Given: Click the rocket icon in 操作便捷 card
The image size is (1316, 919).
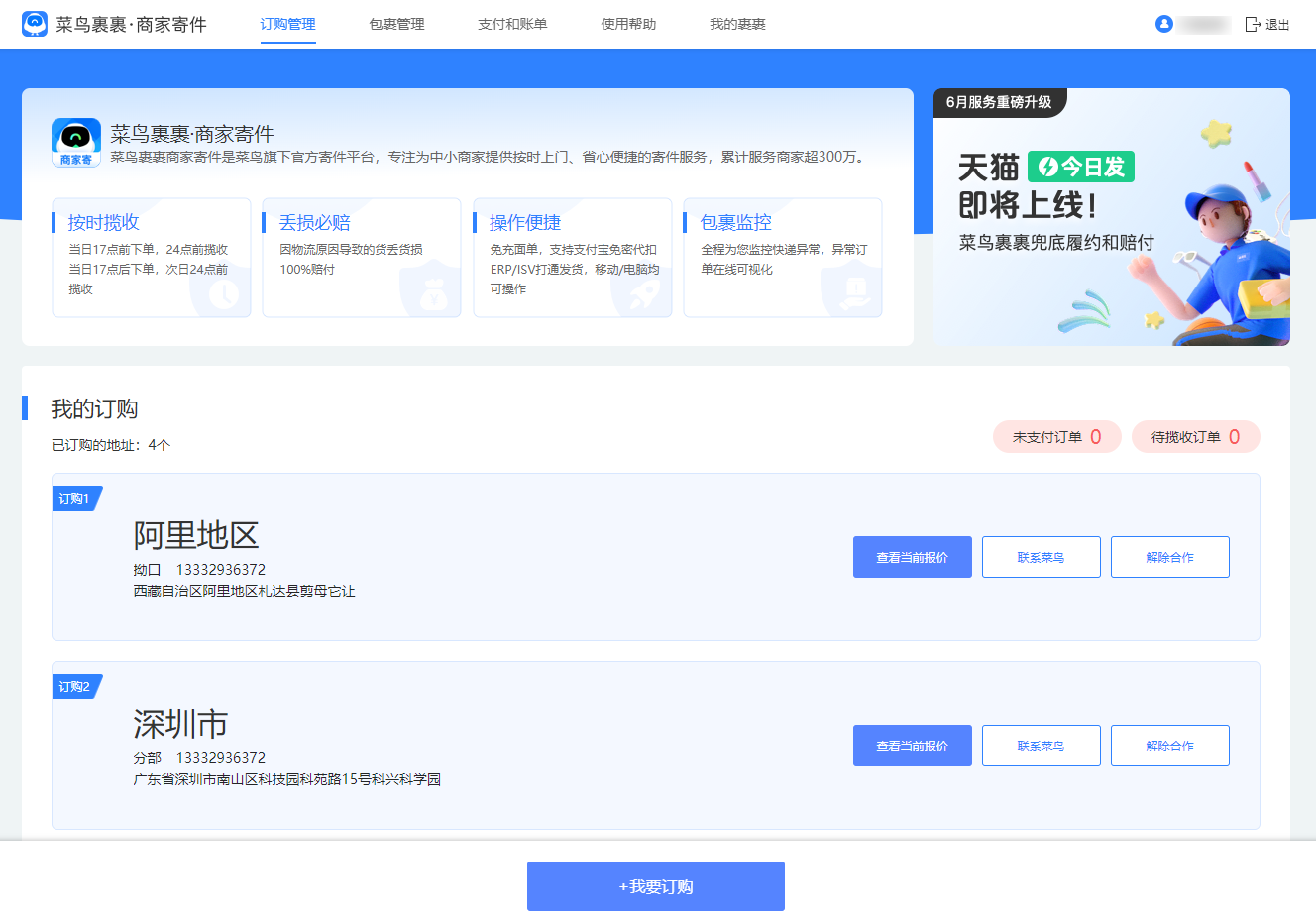Looking at the screenshot, I should pyautogui.click(x=644, y=294).
